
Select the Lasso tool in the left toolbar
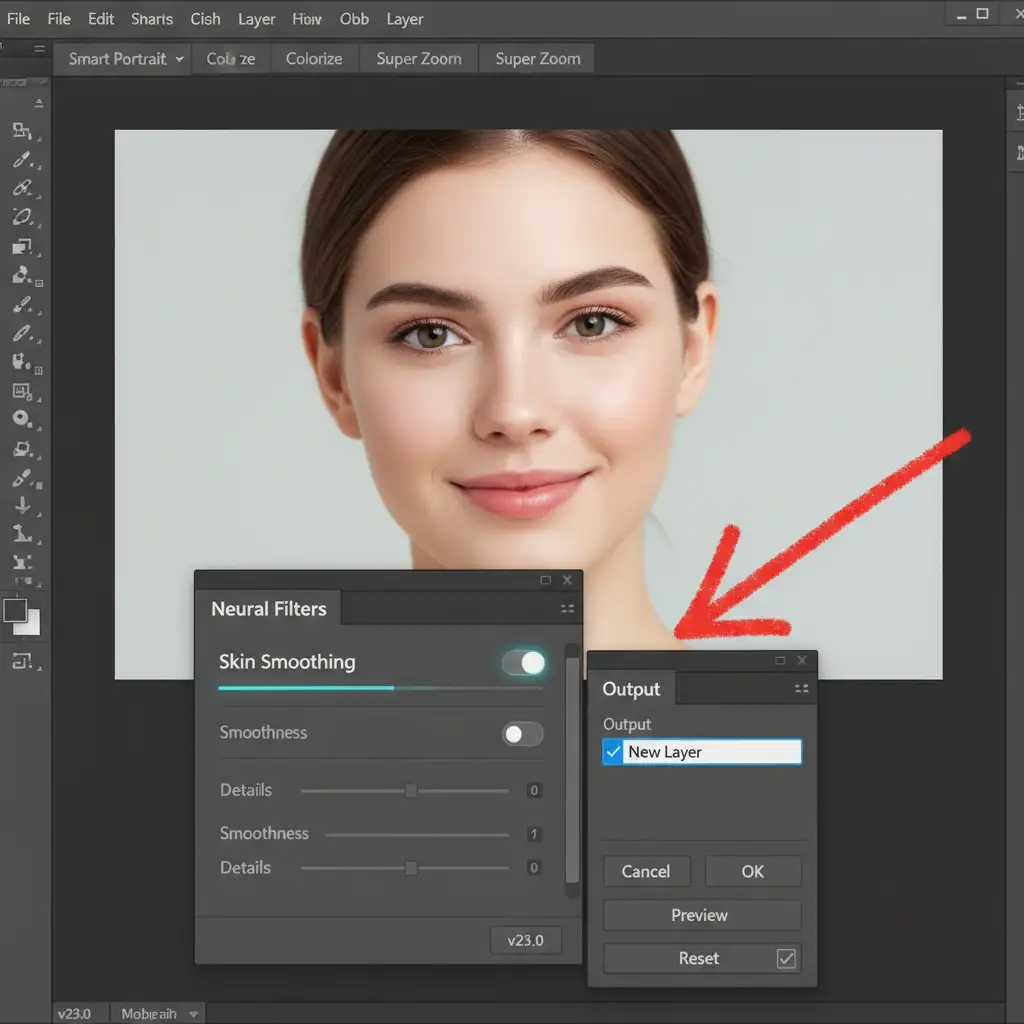22,216
